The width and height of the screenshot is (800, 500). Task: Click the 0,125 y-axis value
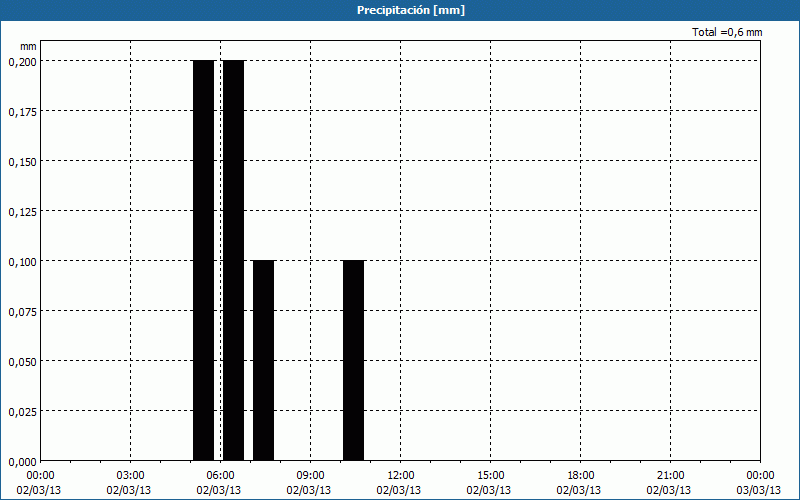23,212
